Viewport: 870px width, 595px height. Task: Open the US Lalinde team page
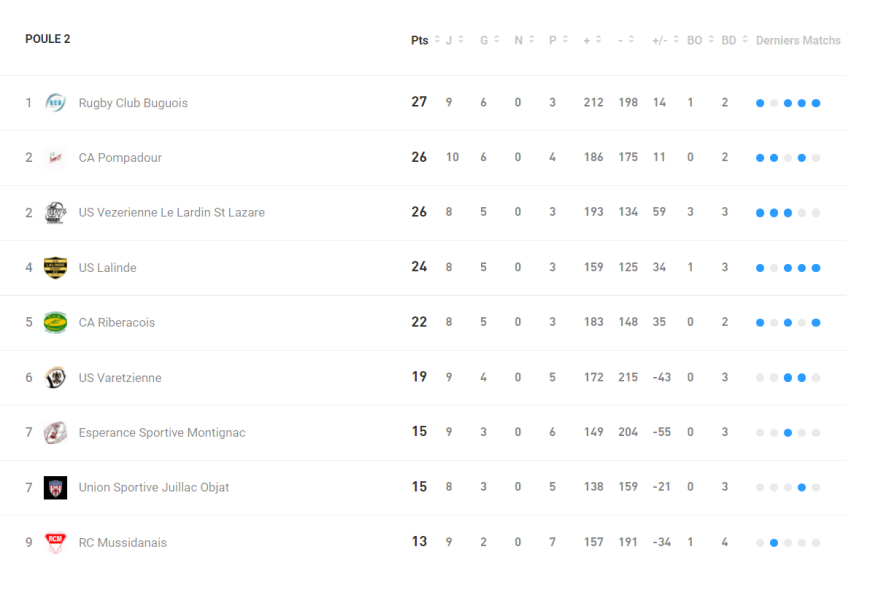107,268
